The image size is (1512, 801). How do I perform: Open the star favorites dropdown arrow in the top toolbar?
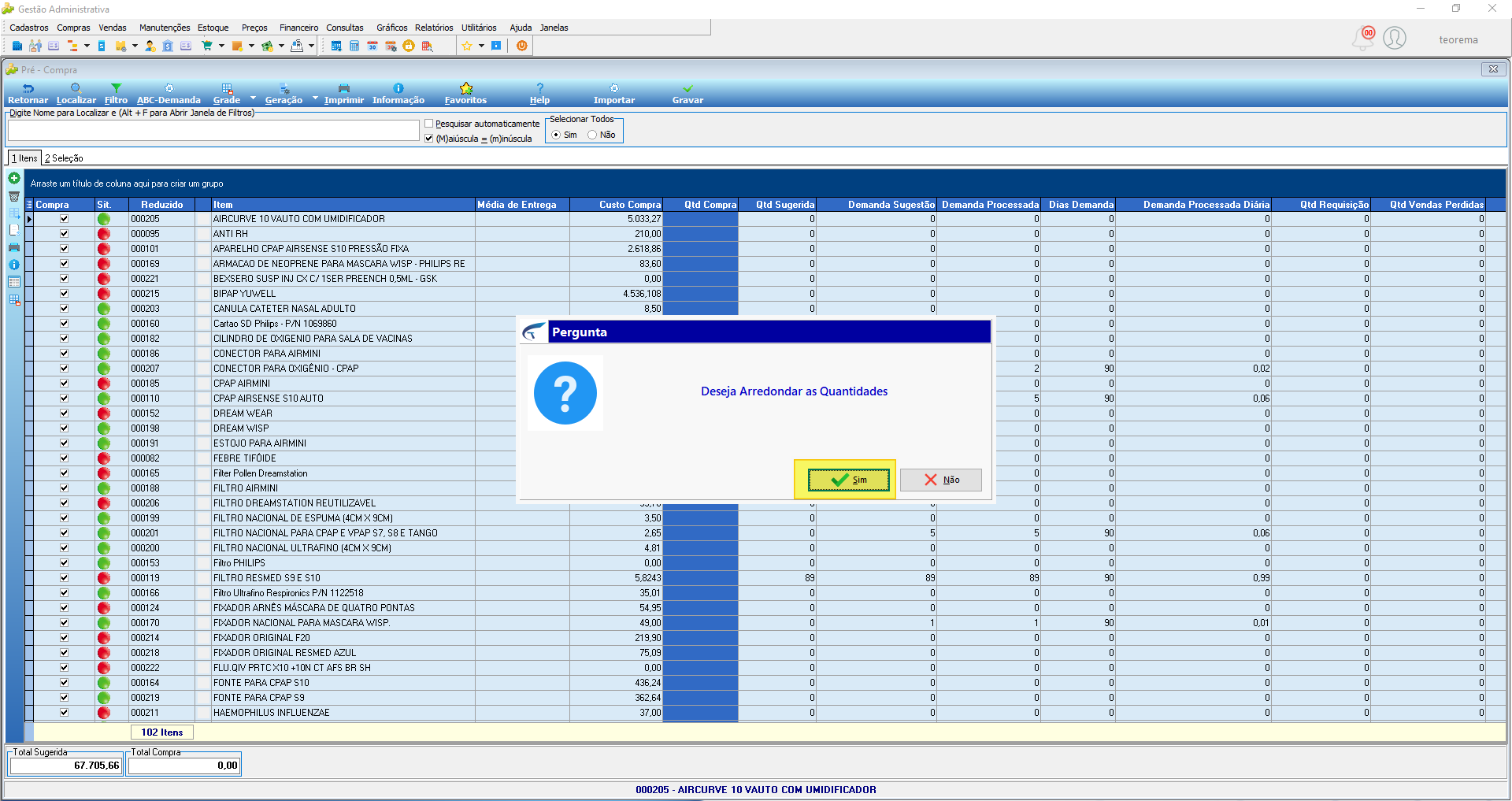click(x=481, y=46)
